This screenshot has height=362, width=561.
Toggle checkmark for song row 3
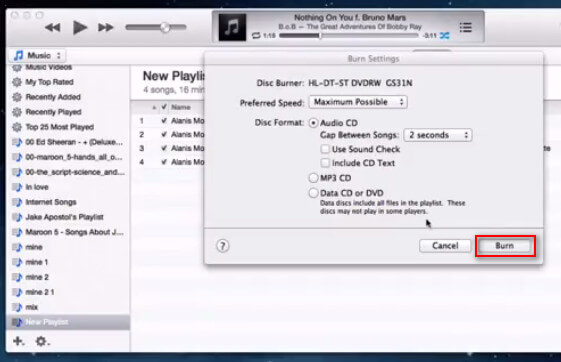coord(164,148)
